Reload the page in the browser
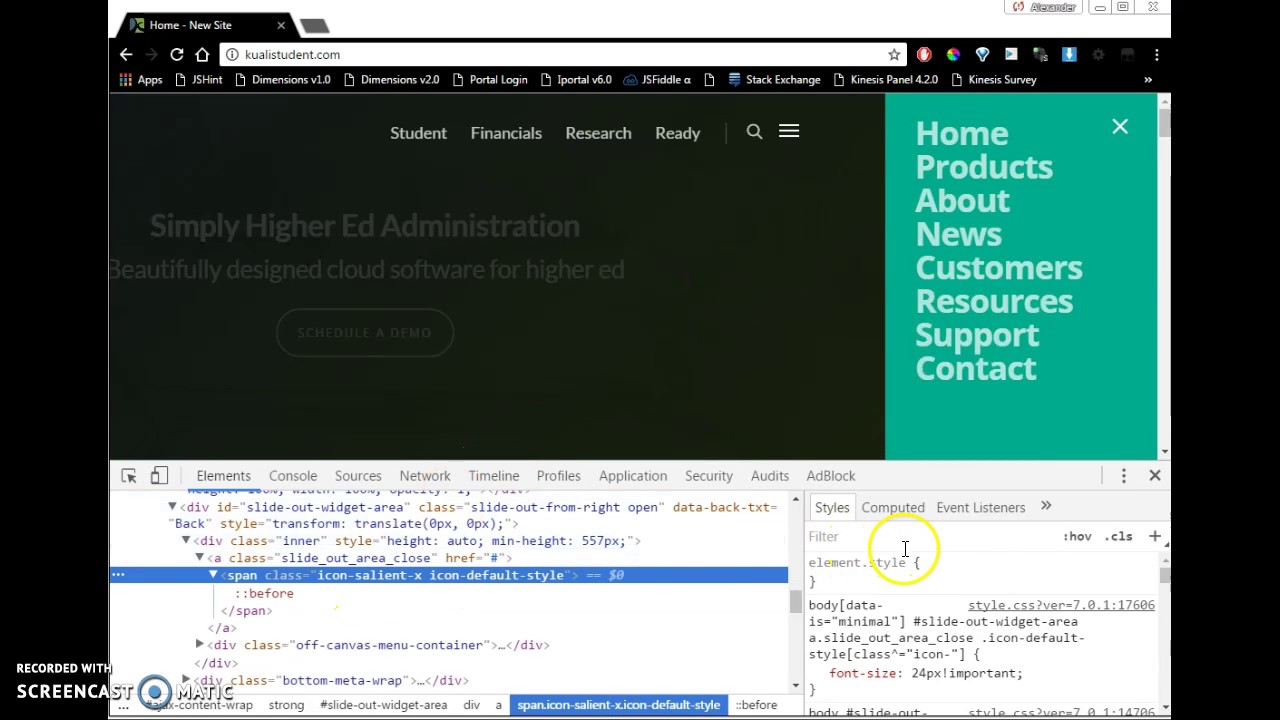1280x720 pixels. 176,55
